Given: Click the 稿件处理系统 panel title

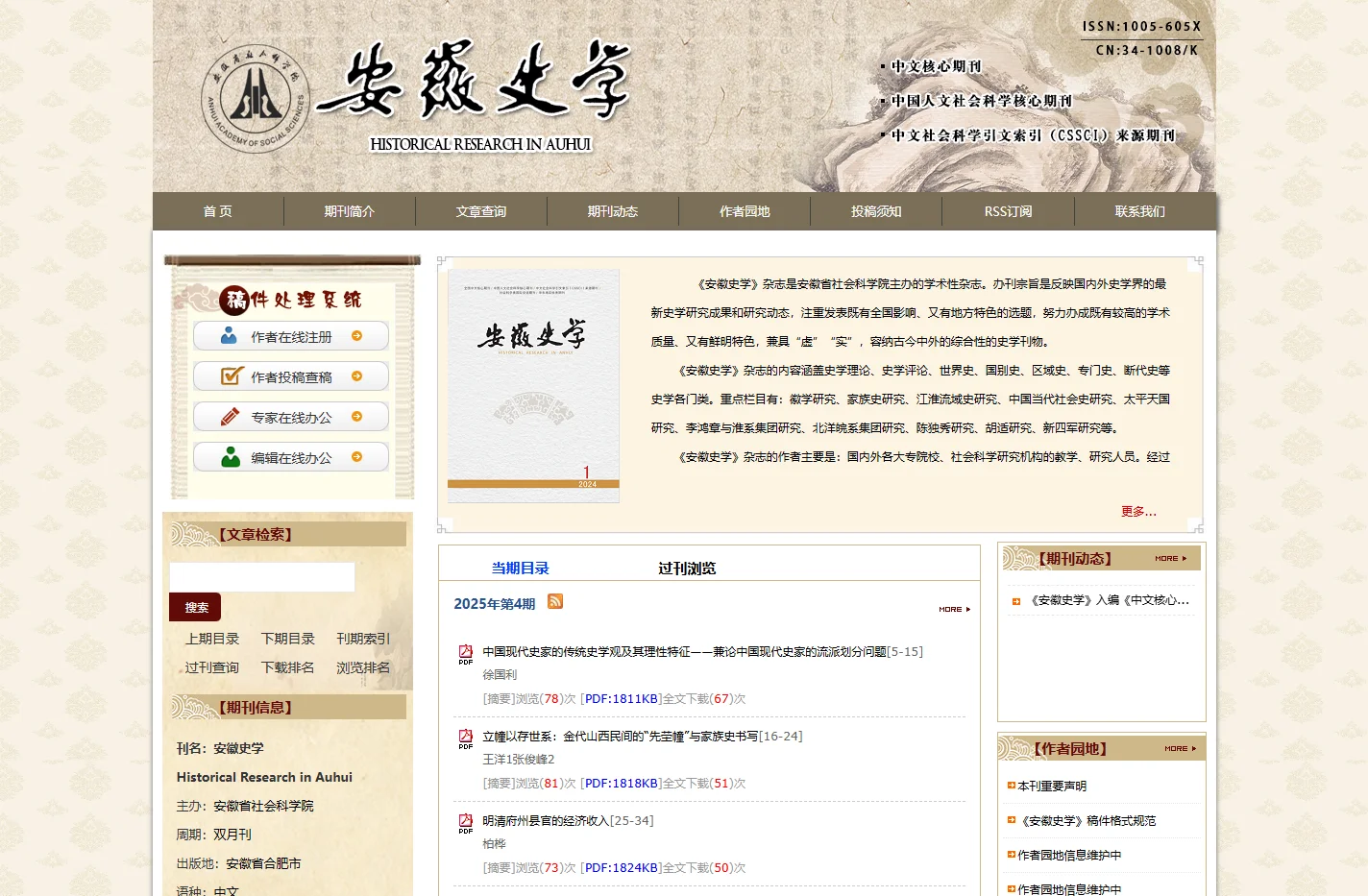Looking at the screenshot, I should click(x=291, y=300).
